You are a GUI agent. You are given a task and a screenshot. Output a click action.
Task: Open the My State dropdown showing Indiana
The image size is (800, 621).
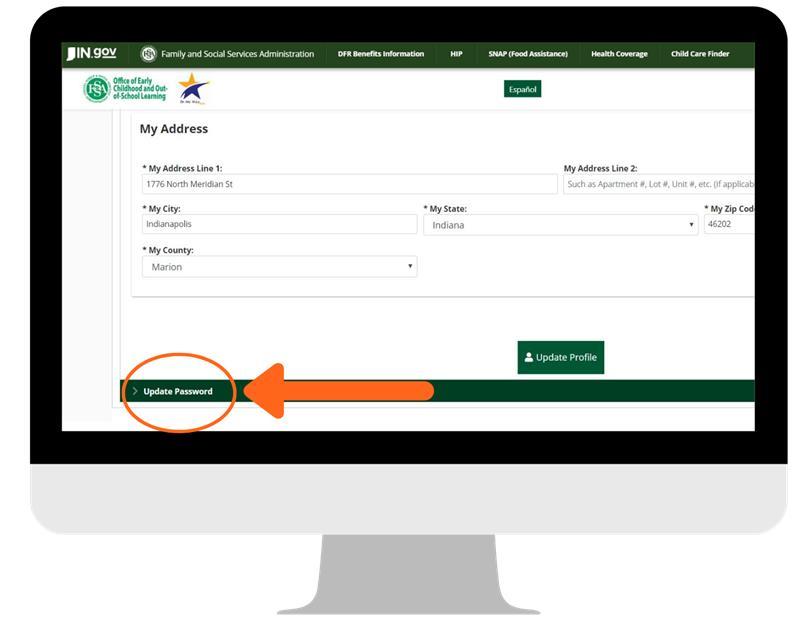[560, 225]
